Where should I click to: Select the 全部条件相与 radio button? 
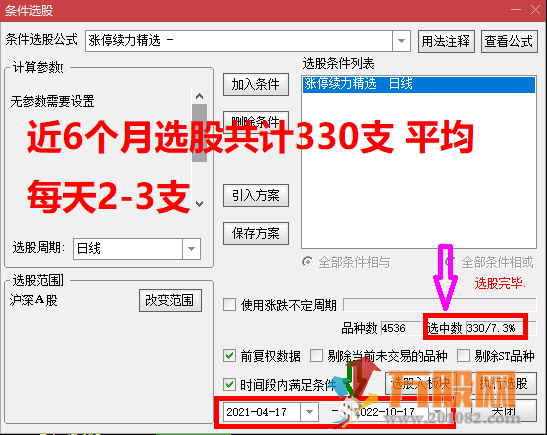click(x=308, y=262)
